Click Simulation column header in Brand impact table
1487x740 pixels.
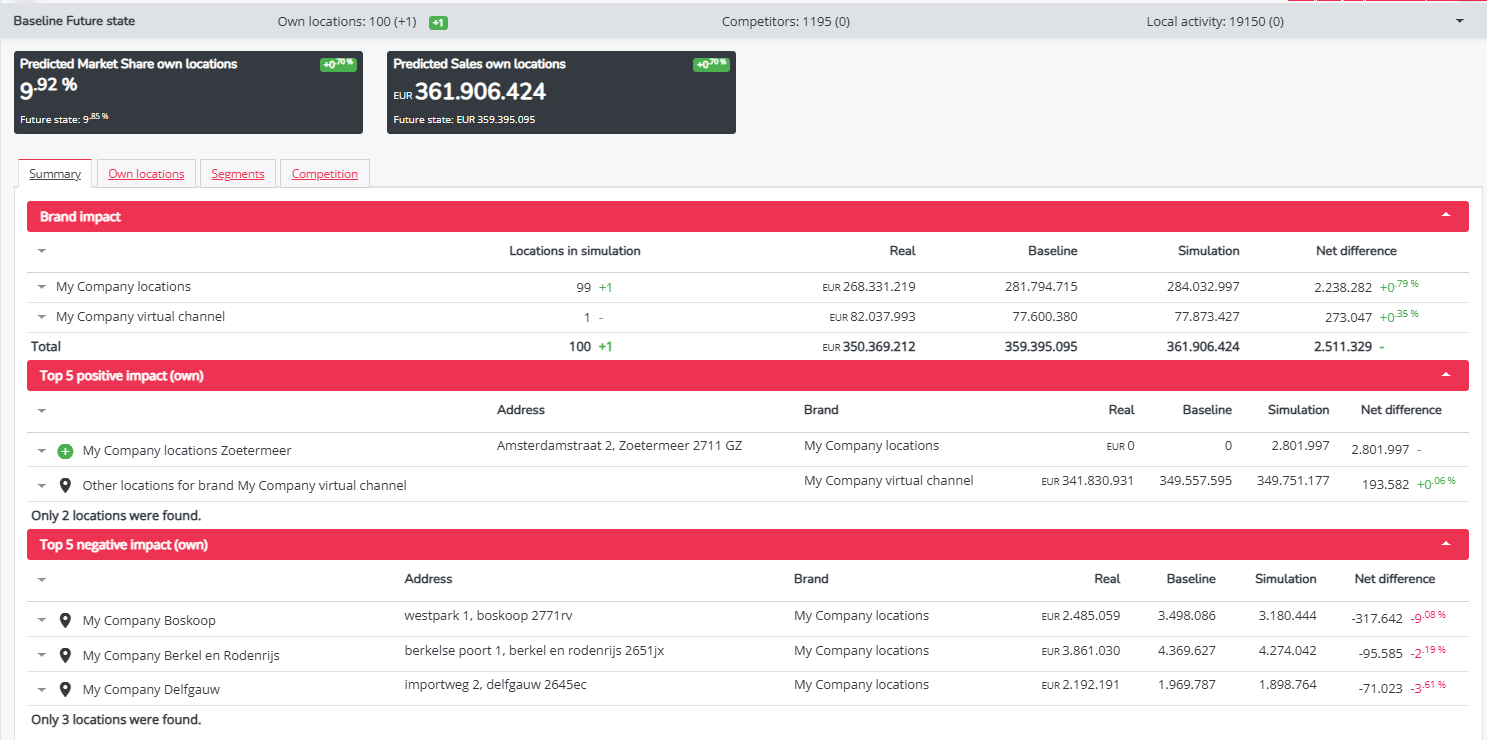(1208, 251)
